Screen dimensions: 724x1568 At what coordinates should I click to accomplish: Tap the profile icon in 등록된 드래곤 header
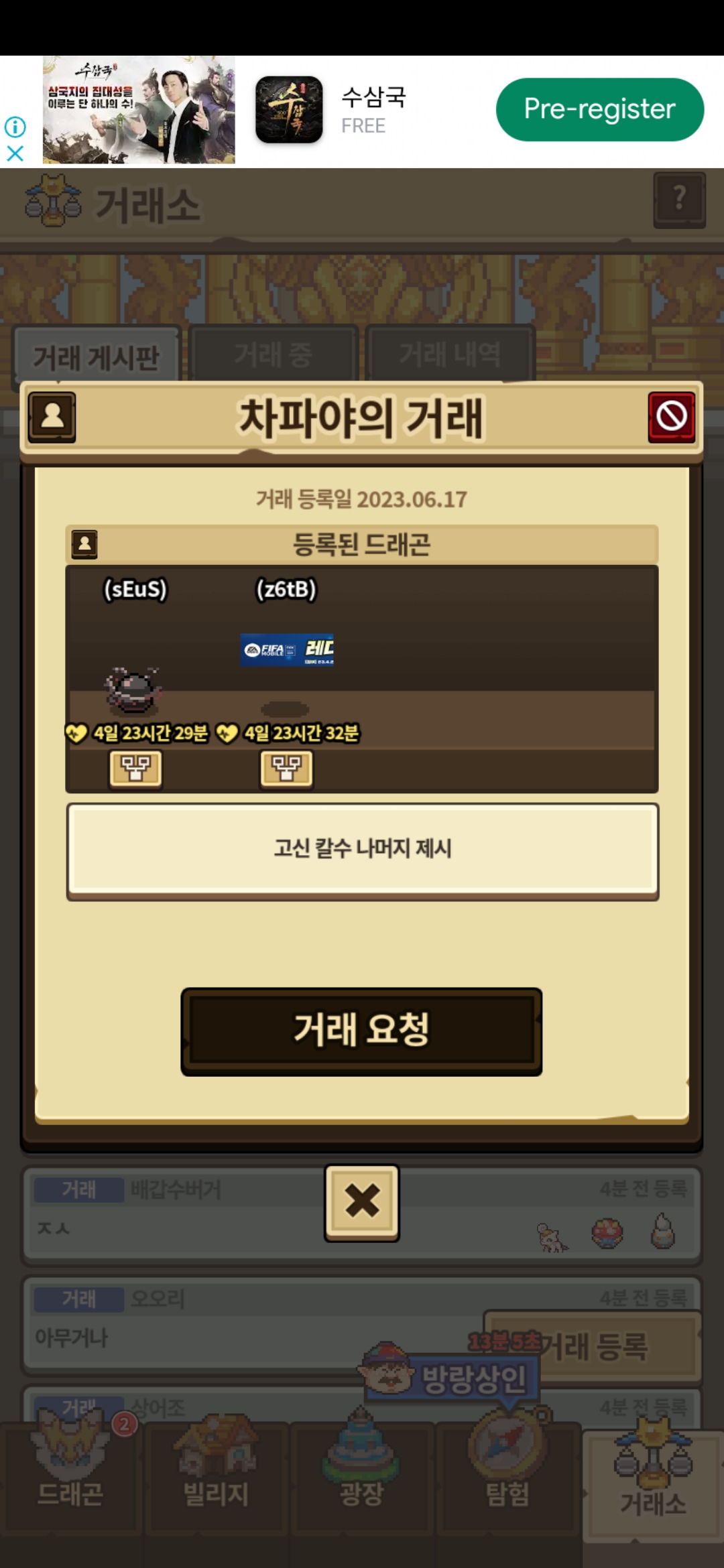point(84,544)
